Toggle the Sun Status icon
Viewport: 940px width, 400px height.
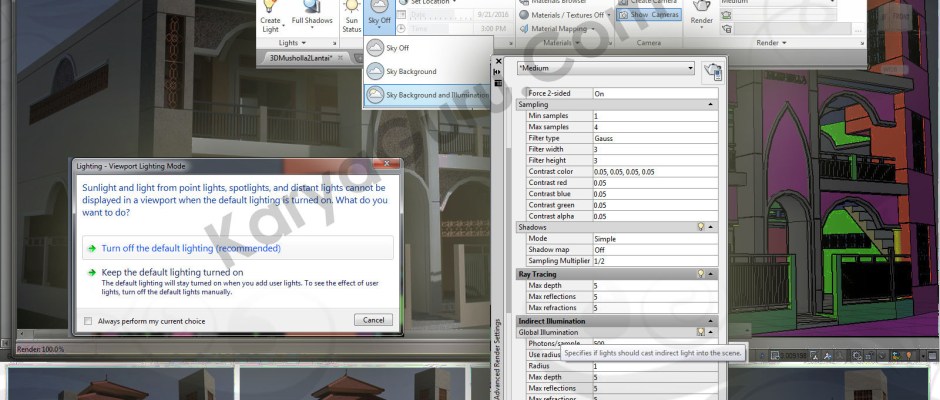coord(352,6)
